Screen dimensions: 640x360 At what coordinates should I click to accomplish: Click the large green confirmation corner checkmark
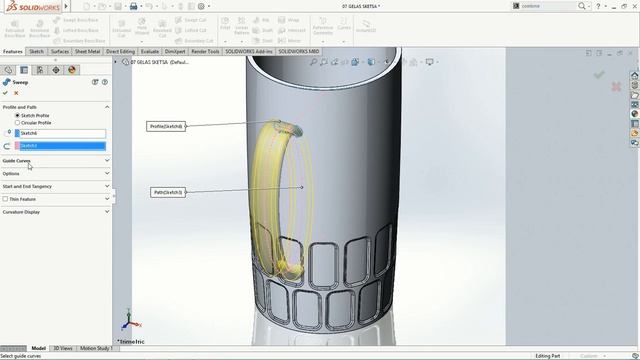[x=599, y=74]
